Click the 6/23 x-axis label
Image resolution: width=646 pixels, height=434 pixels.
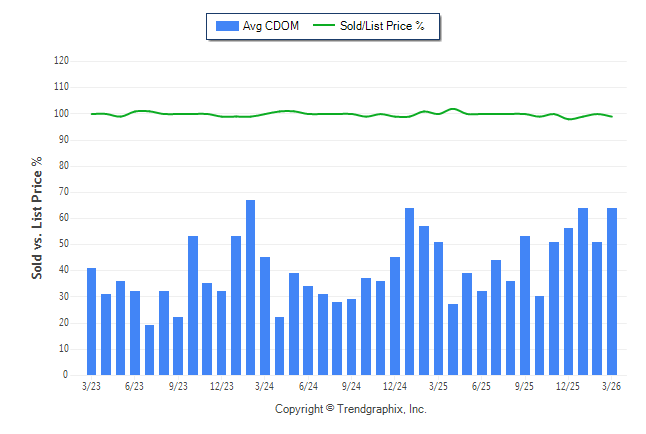coord(135,385)
